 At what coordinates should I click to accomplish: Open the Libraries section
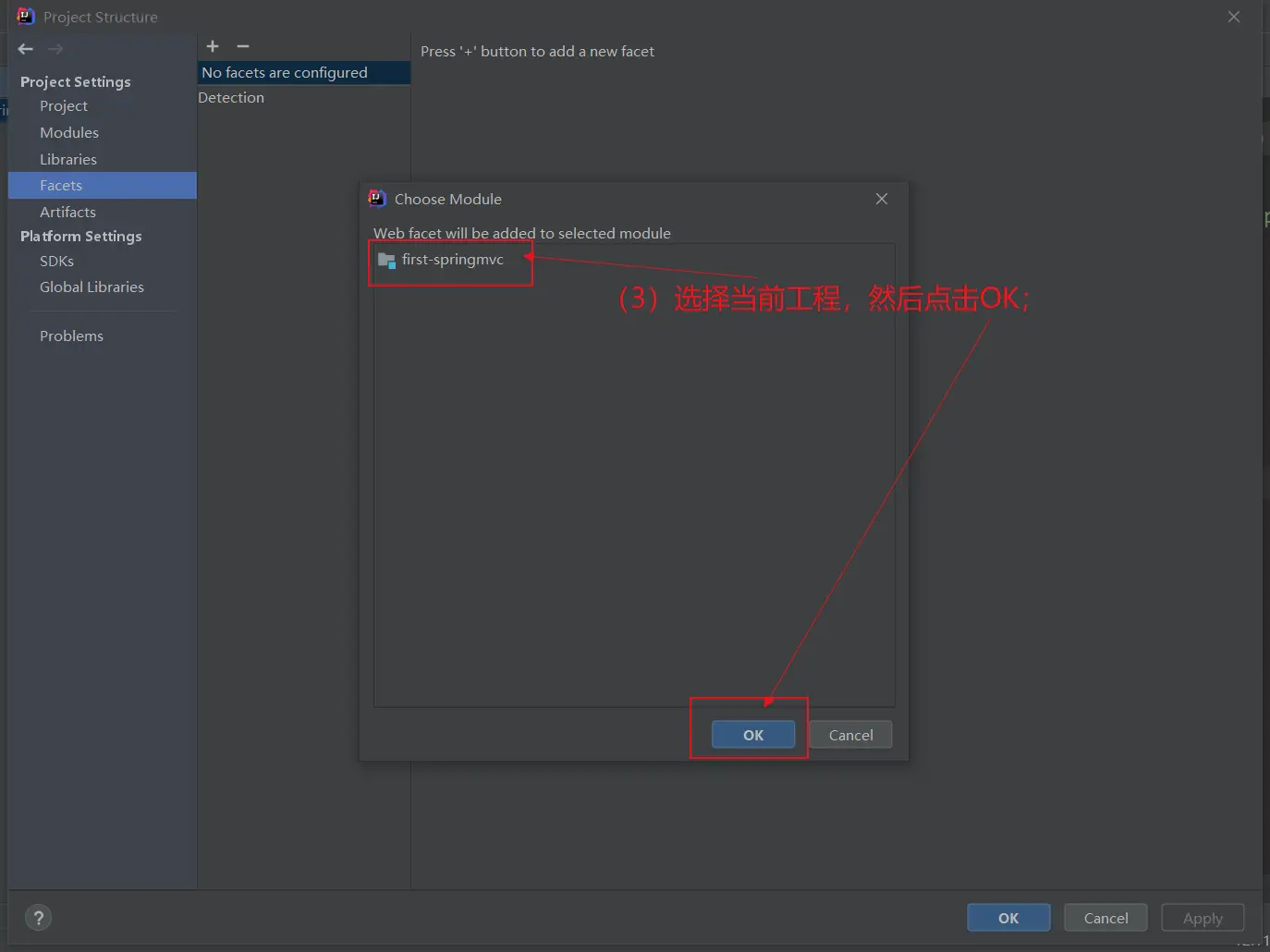[68, 160]
